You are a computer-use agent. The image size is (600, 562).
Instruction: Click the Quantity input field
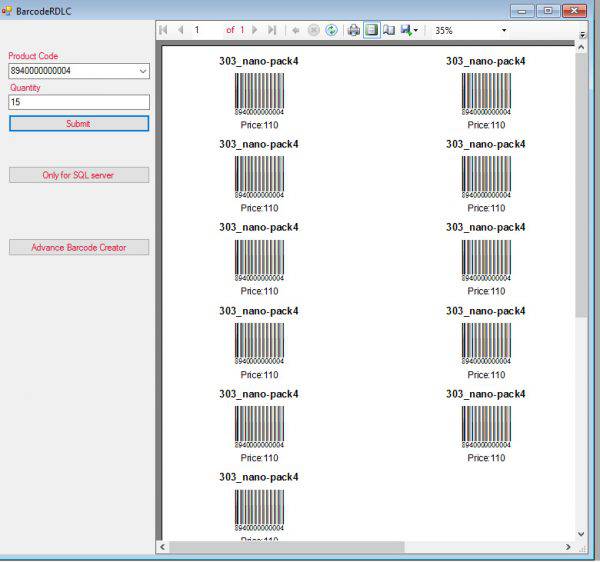[78, 102]
